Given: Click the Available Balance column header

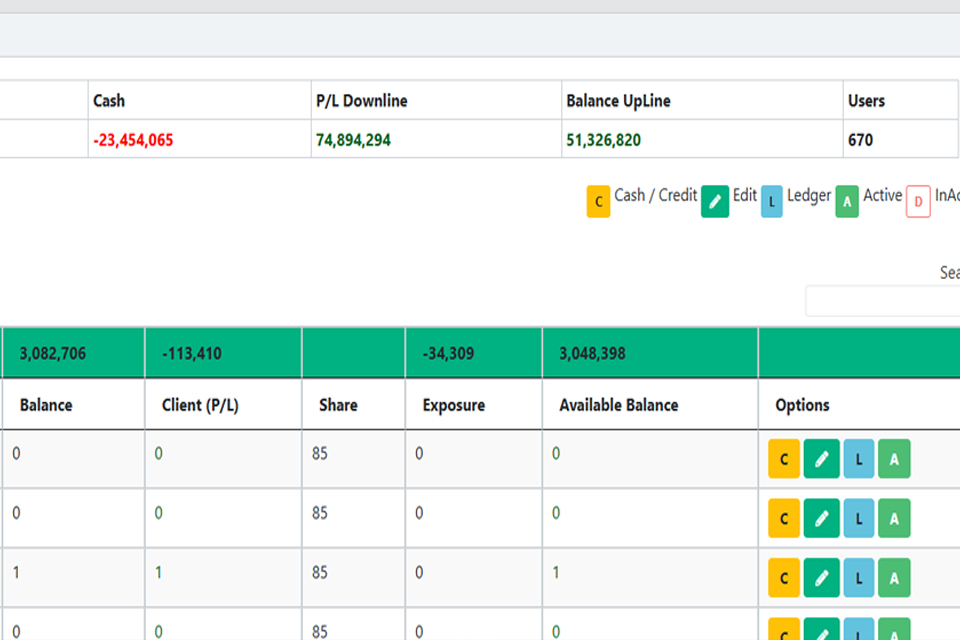Looking at the screenshot, I should (x=618, y=405).
